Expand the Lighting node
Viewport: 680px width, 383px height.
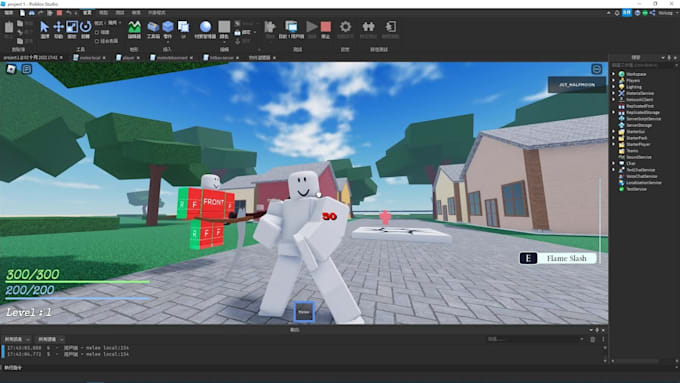click(x=613, y=87)
